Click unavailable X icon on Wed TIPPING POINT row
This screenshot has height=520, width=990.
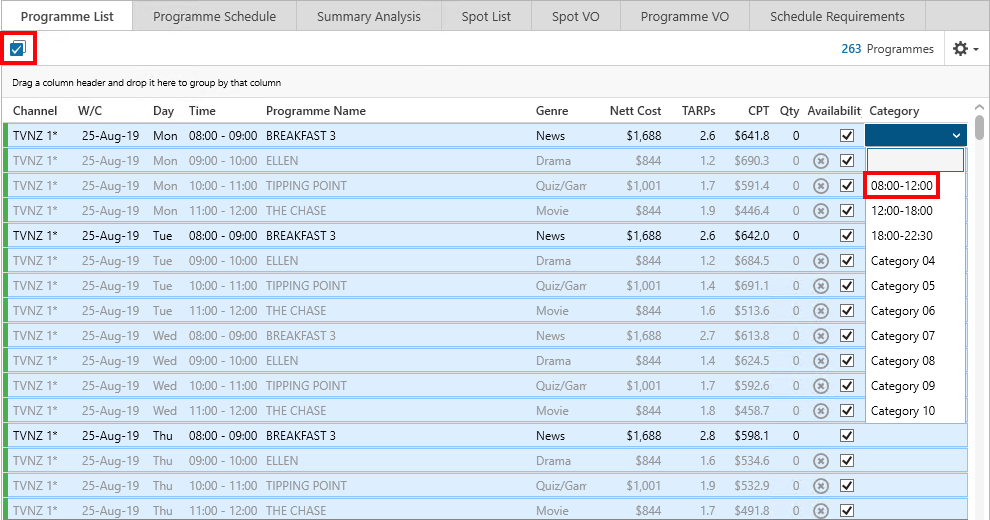[820, 386]
